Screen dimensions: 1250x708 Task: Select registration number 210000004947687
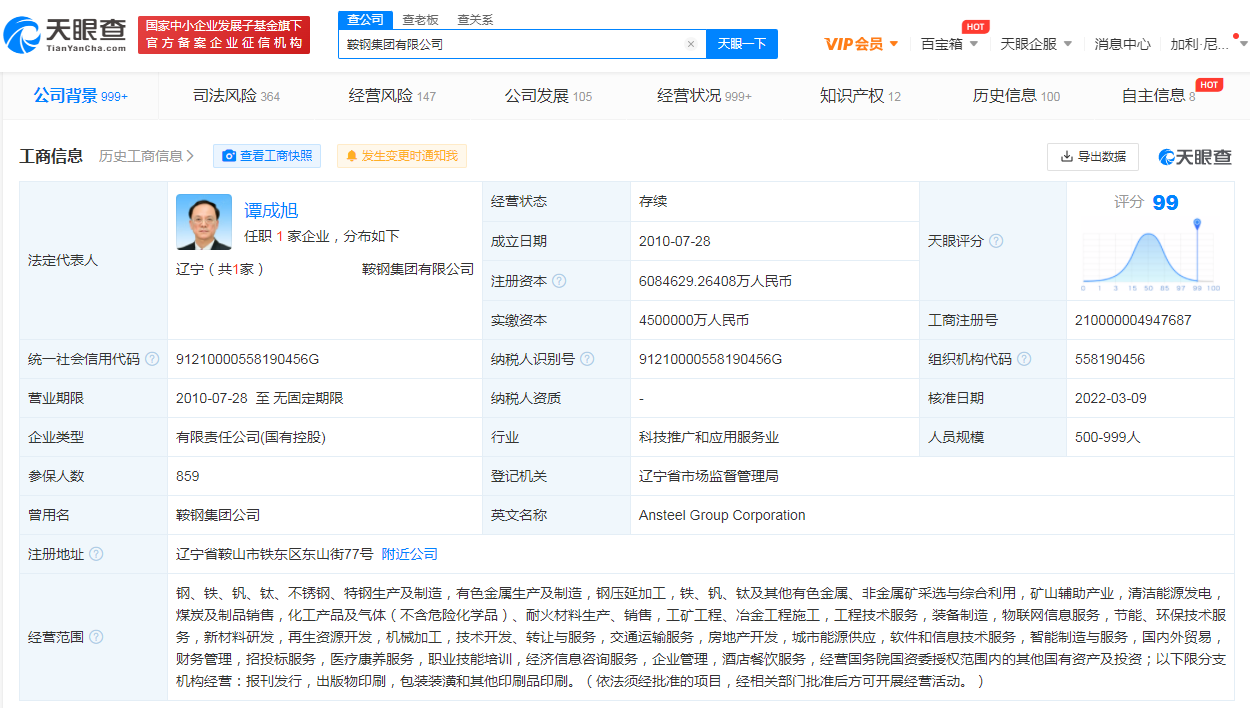pos(1133,320)
